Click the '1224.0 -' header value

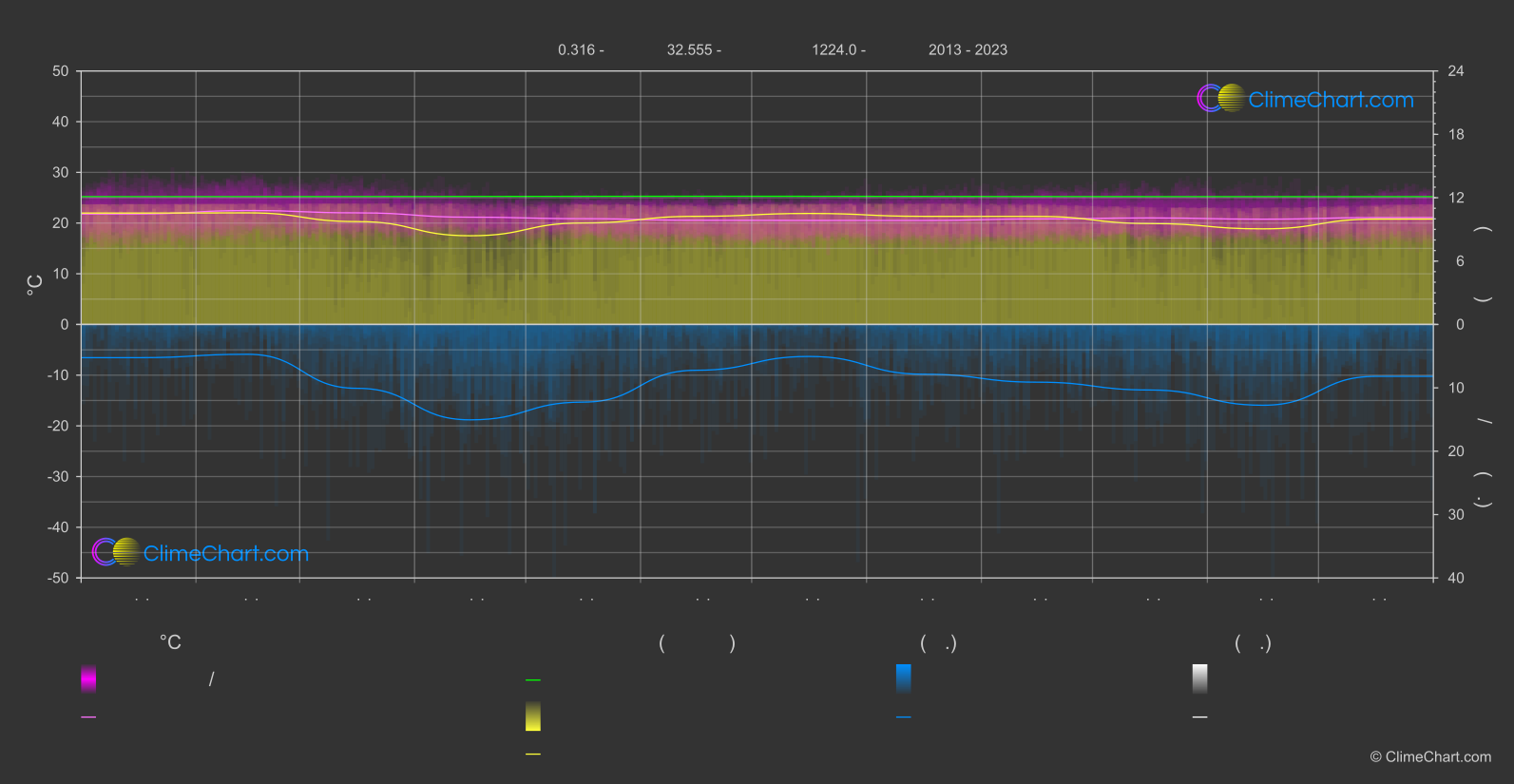838,49
